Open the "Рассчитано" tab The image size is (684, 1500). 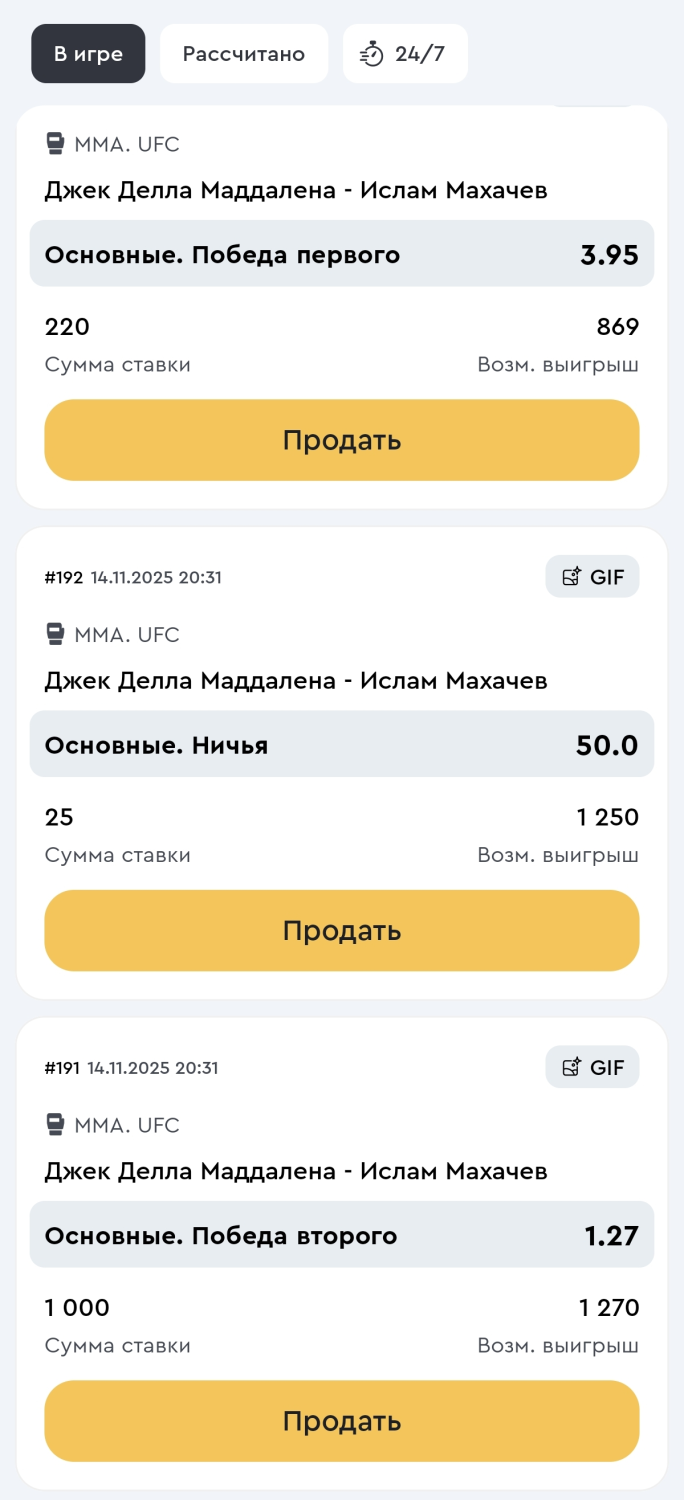[243, 54]
